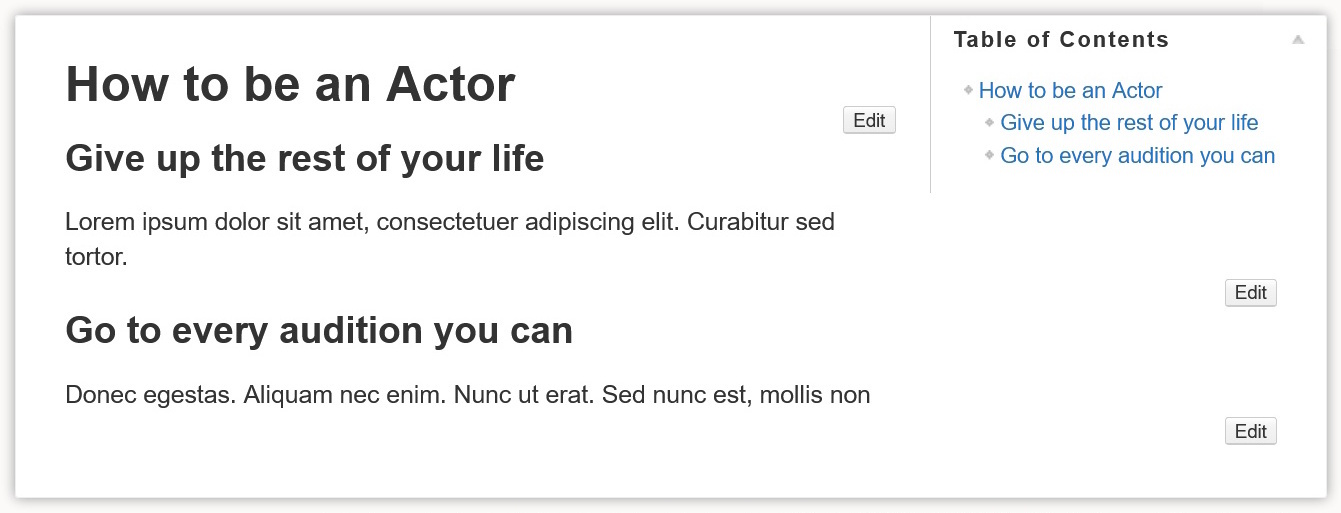Click the large 'How to be an Actor' page heading
Image resolution: width=1341 pixels, height=513 pixels.
290,84
